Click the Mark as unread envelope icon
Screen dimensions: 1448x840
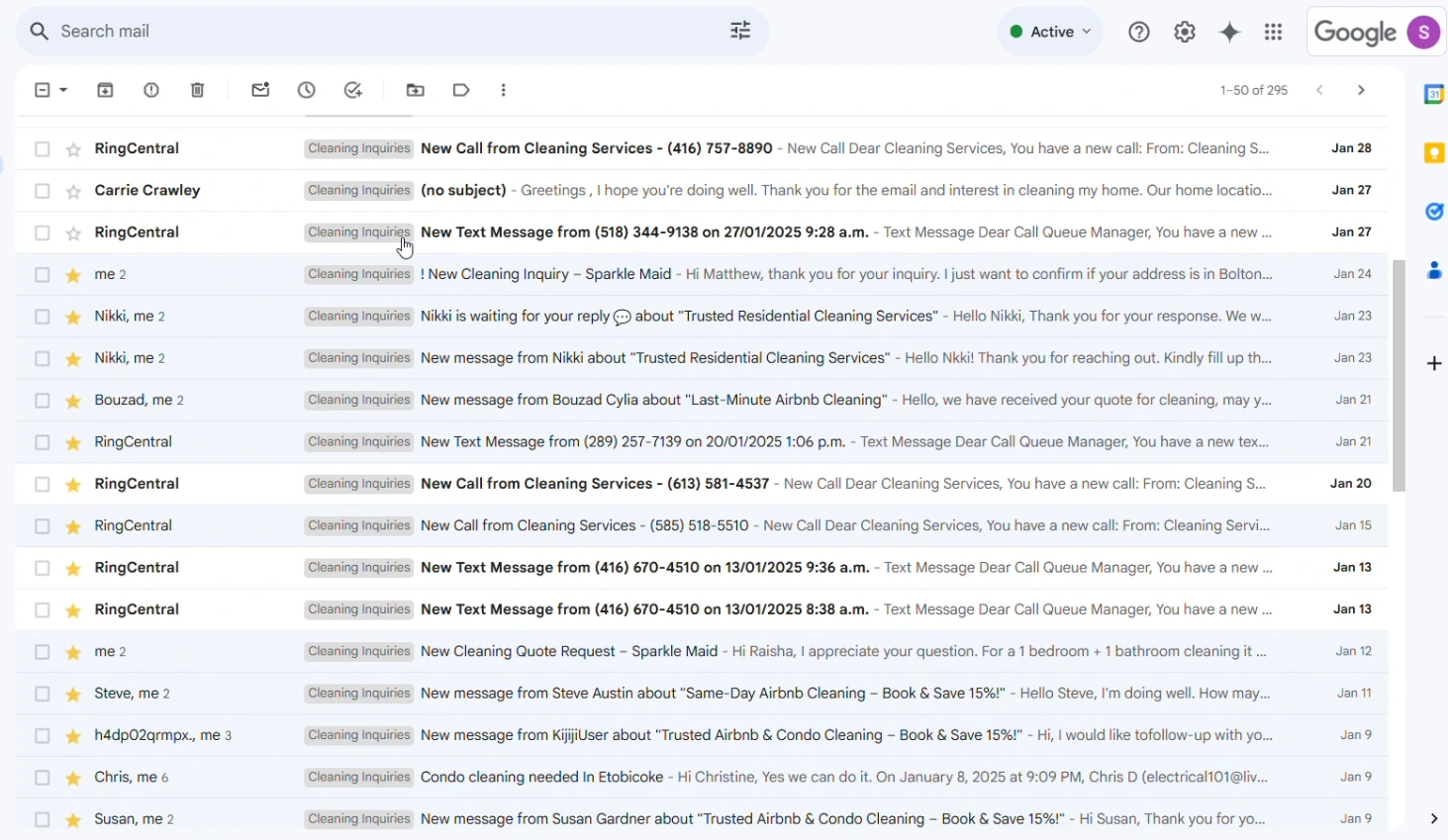261,90
